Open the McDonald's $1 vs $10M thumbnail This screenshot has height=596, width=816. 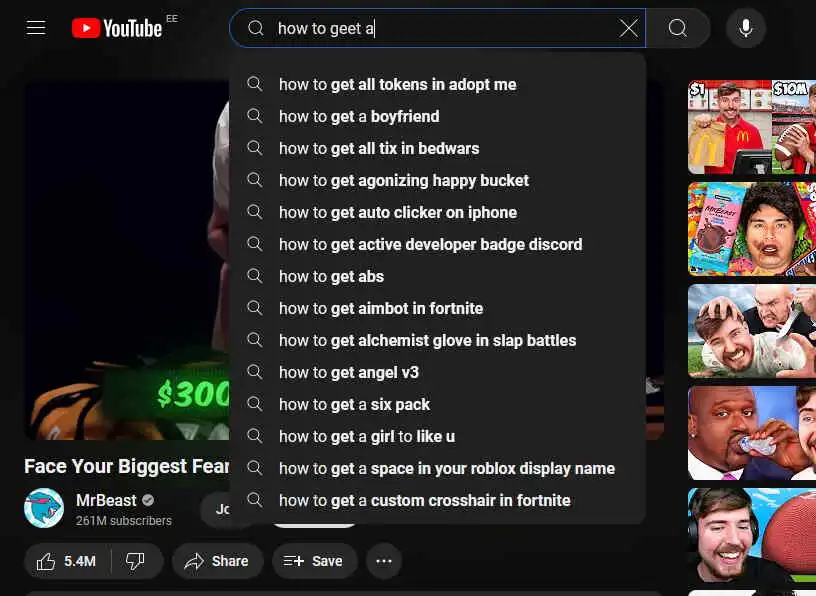[751, 126]
